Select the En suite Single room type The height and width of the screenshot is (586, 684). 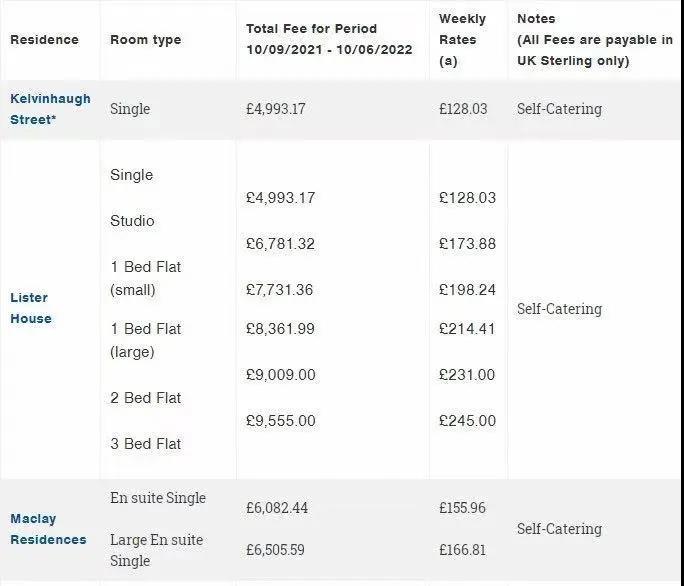[x=158, y=498]
